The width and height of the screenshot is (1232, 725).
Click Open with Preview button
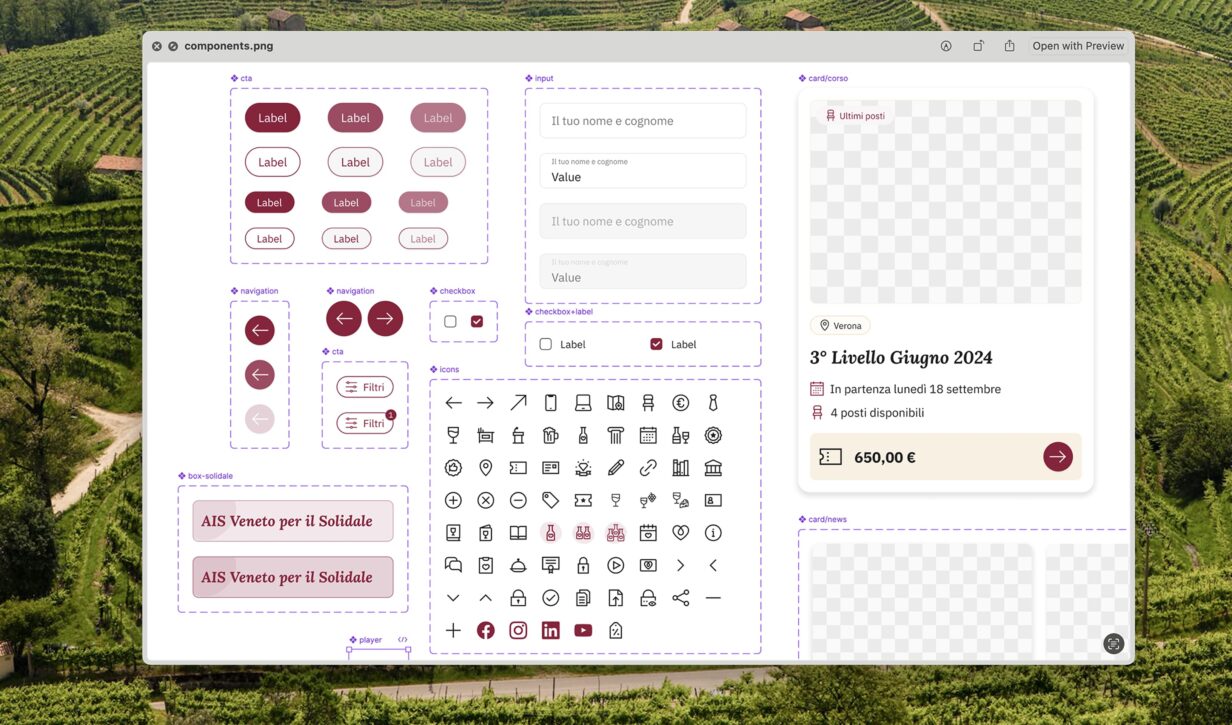coord(1078,46)
